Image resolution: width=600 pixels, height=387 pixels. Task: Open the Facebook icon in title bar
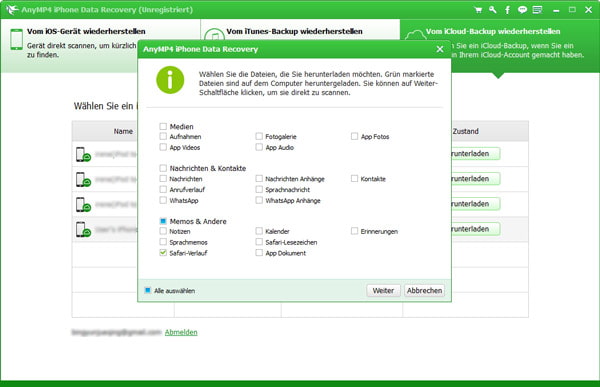pos(507,10)
